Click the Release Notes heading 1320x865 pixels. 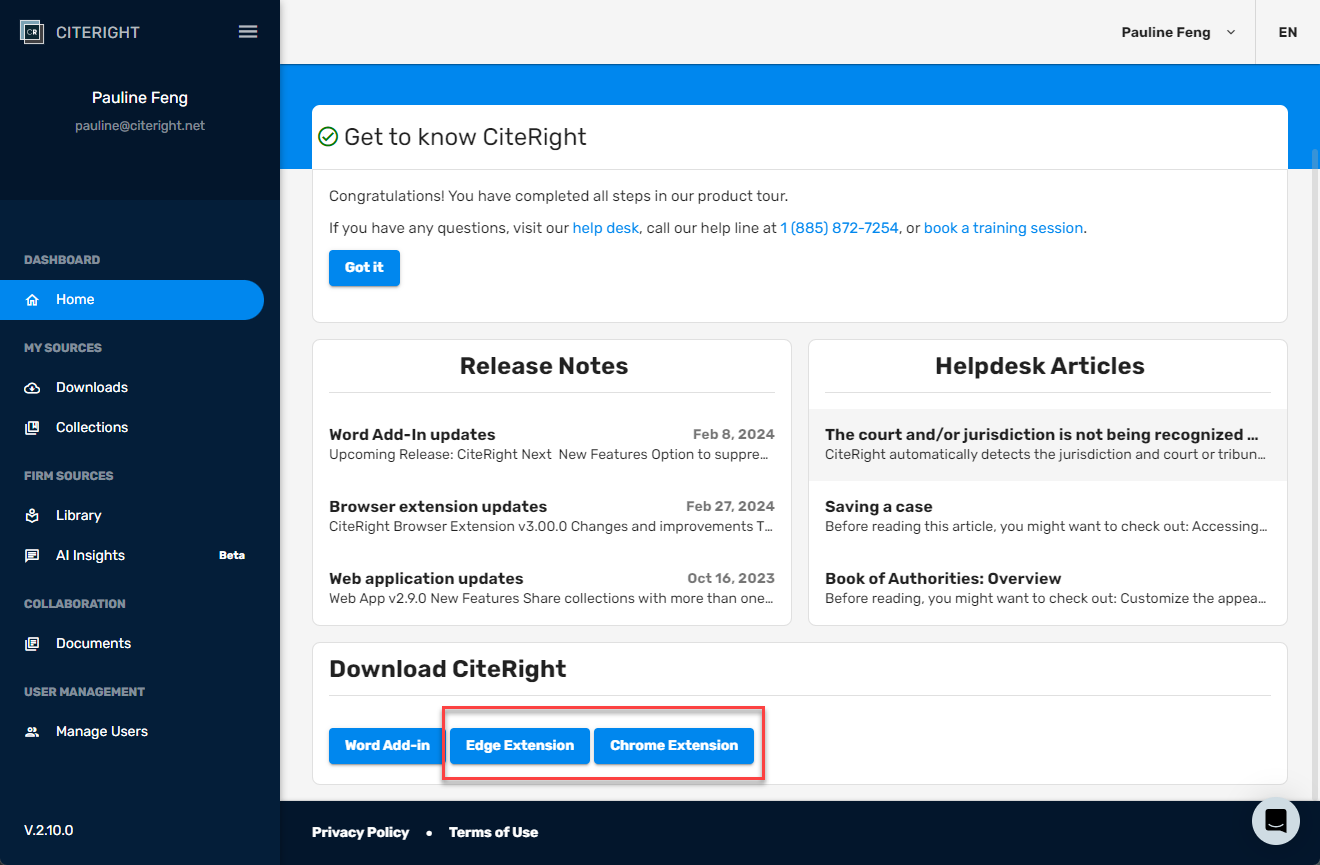tap(544, 366)
